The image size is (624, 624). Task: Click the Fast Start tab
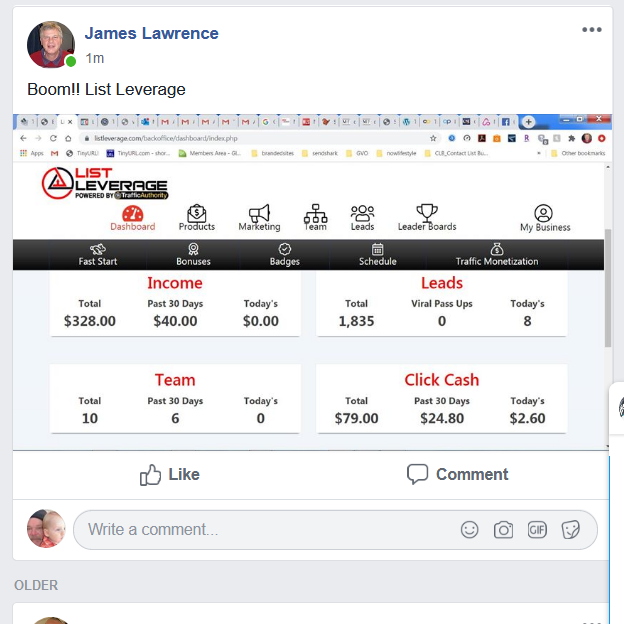(x=98, y=255)
